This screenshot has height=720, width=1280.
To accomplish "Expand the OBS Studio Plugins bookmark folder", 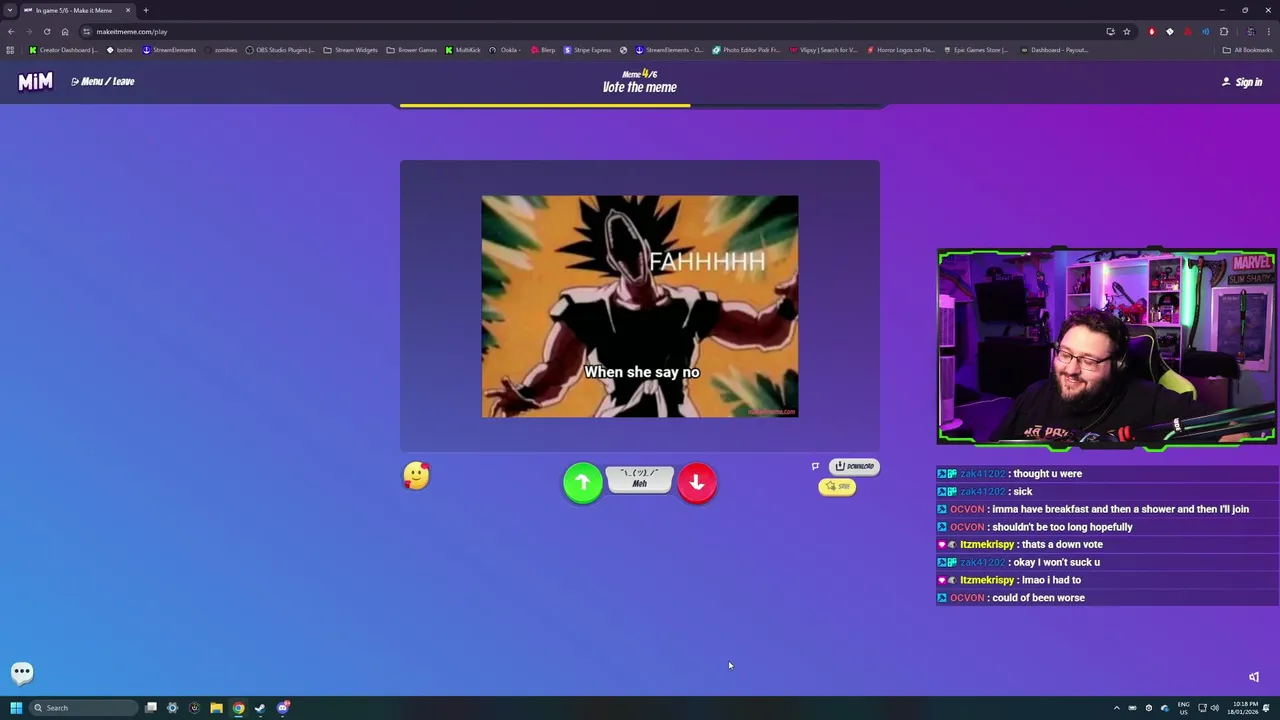I will [280, 50].
